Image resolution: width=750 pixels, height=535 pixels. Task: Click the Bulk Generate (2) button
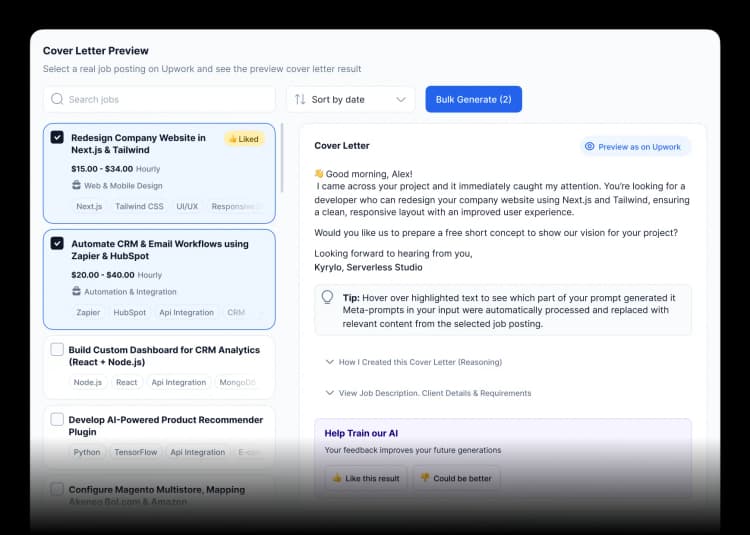coord(473,99)
